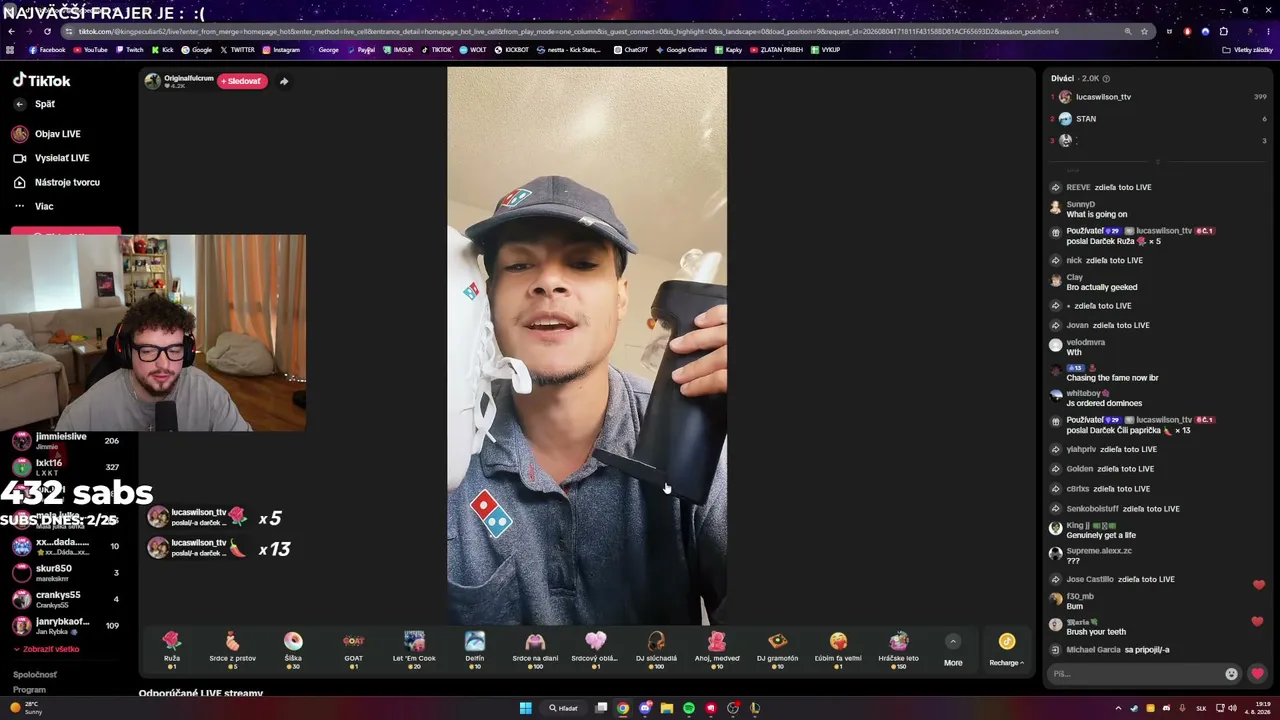Click the taskbar Hľadať search box
Image resolution: width=1280 pixels, height=720 pixels.
(563, 708)
